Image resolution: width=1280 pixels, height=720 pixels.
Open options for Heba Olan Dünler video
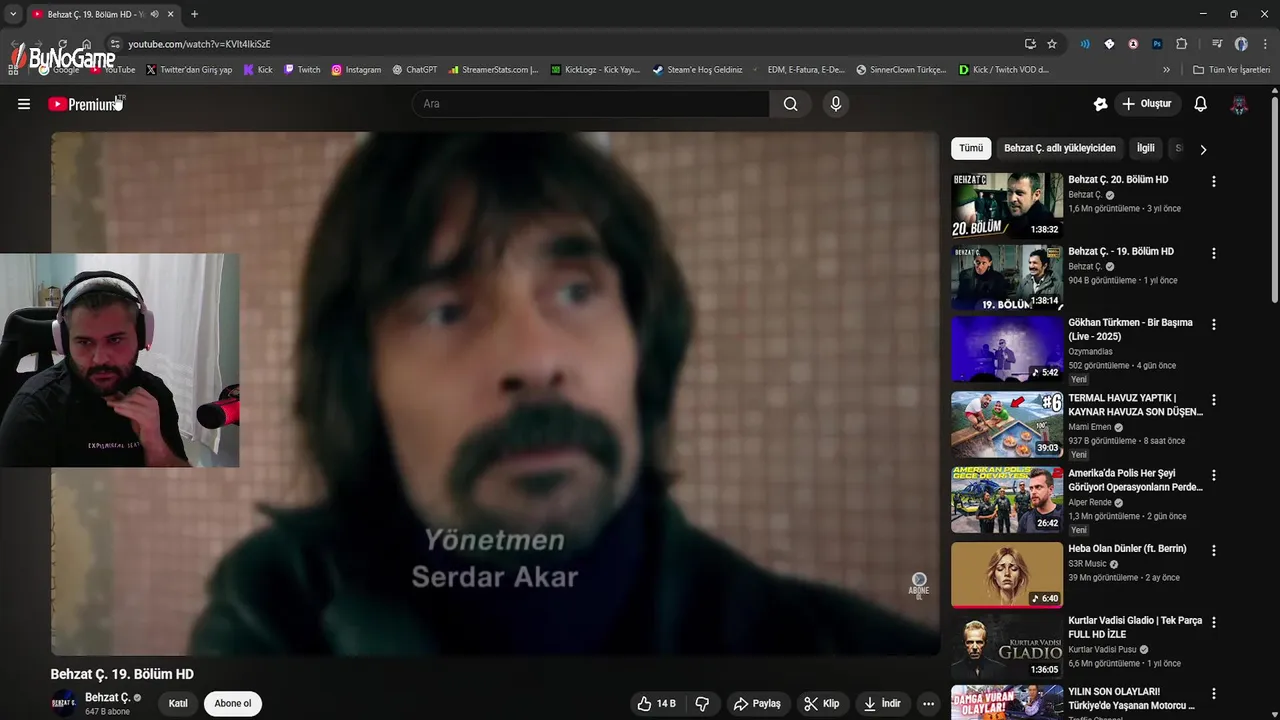click(1214, 551)
